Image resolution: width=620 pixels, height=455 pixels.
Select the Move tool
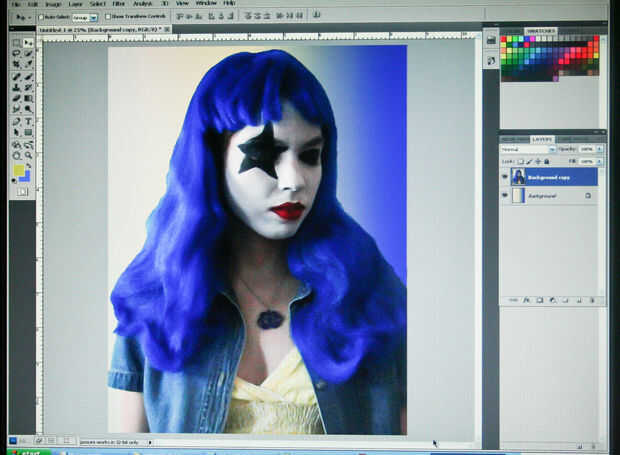[28, 42]
